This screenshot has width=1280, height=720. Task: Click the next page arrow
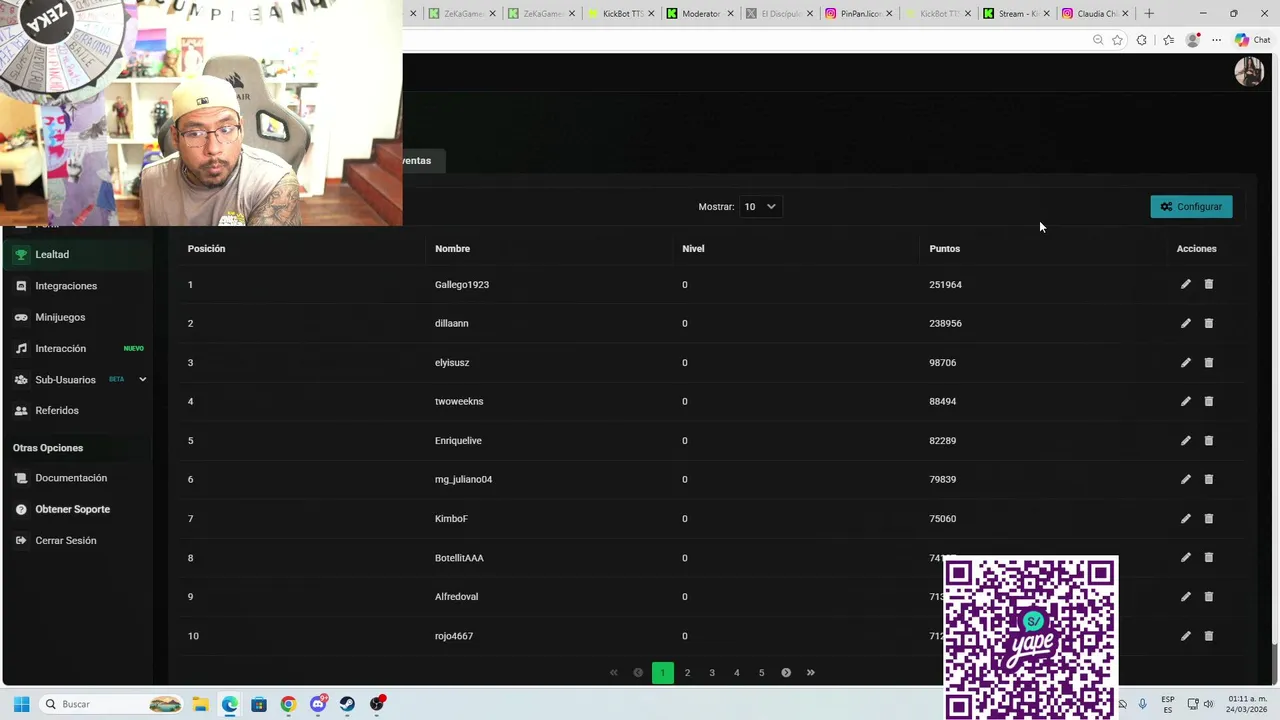[x=786, y=673]
